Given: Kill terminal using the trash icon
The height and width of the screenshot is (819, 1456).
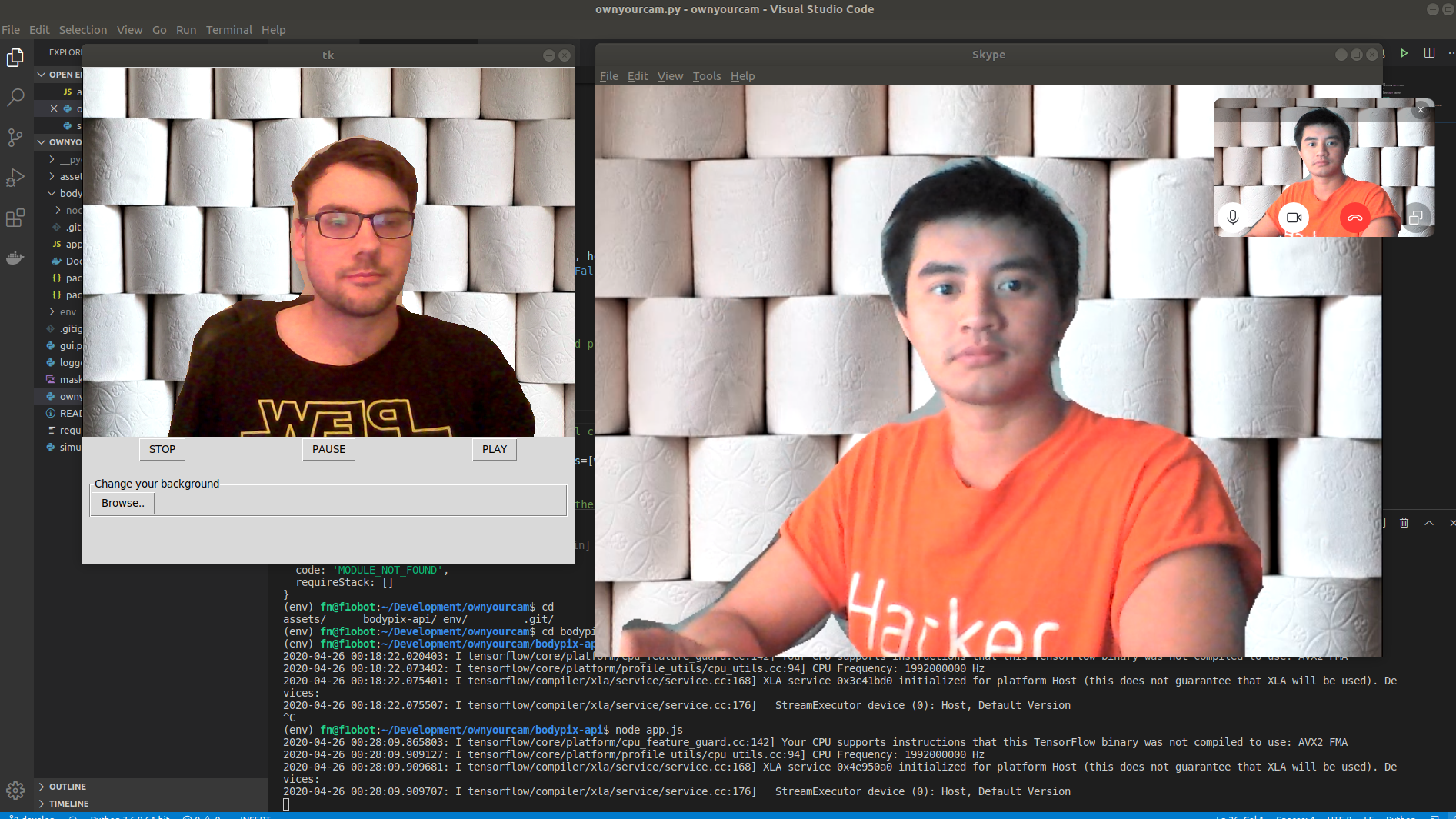Looking at the screenshot, I should coord(1404,522).
